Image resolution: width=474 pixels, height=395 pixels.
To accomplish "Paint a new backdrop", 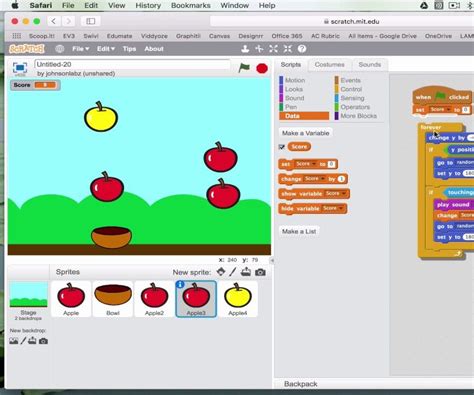I will pyautogui.click(x=23, y=341).
